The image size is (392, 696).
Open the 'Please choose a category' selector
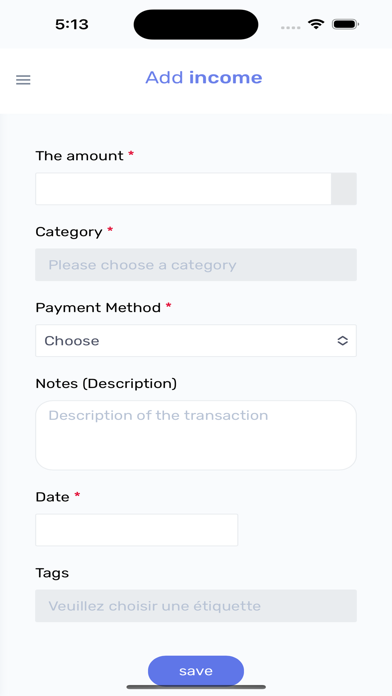tap(196, 265)
